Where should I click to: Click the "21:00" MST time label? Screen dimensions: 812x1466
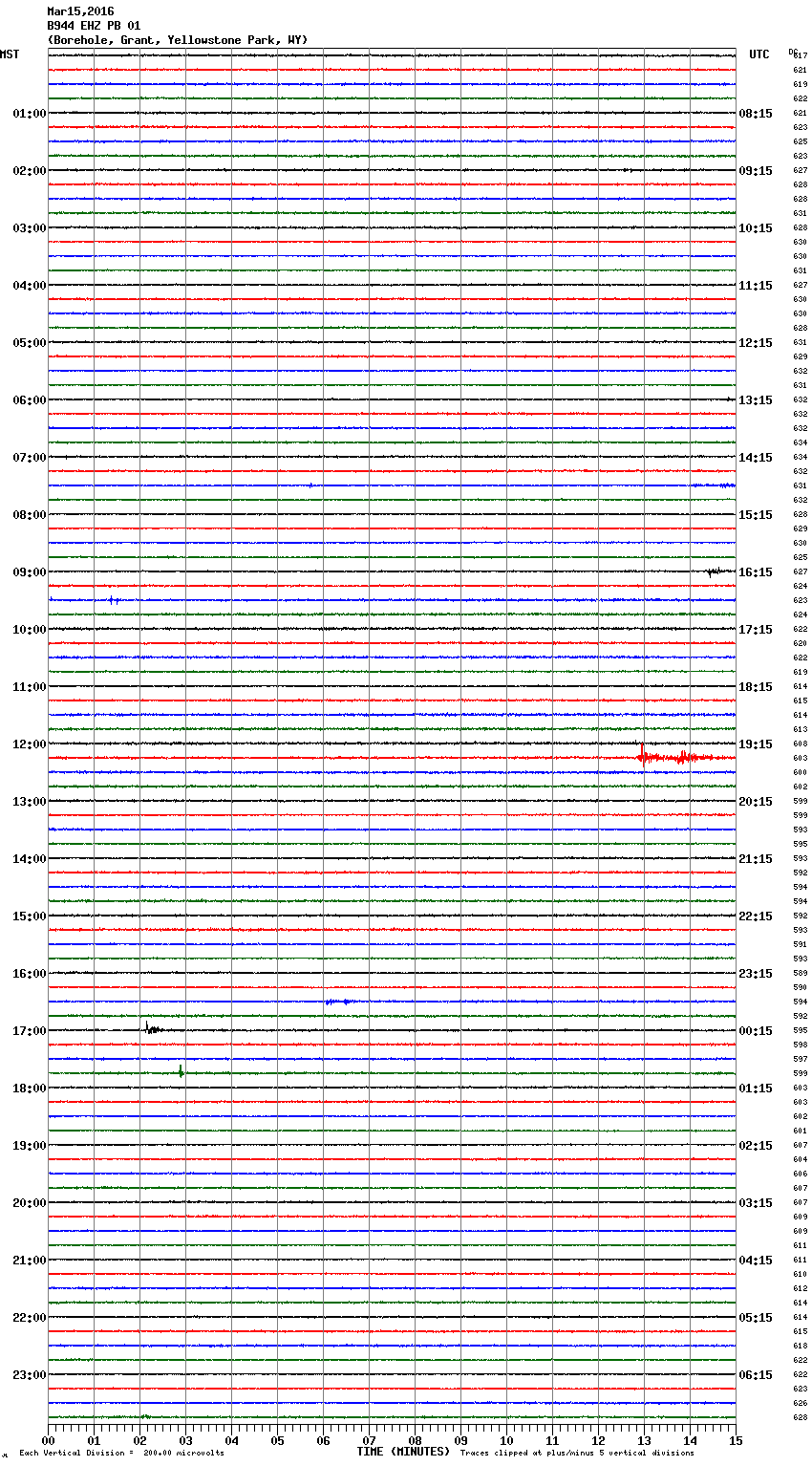(30, 1261)
